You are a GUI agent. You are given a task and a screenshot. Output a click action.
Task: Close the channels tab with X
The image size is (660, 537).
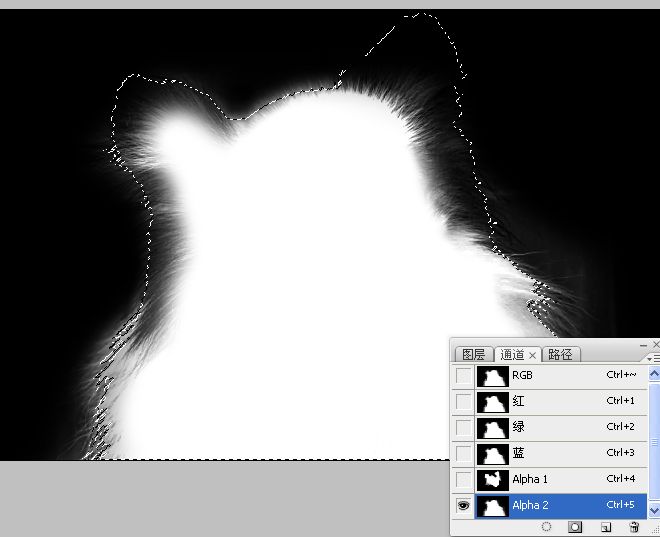533,355
